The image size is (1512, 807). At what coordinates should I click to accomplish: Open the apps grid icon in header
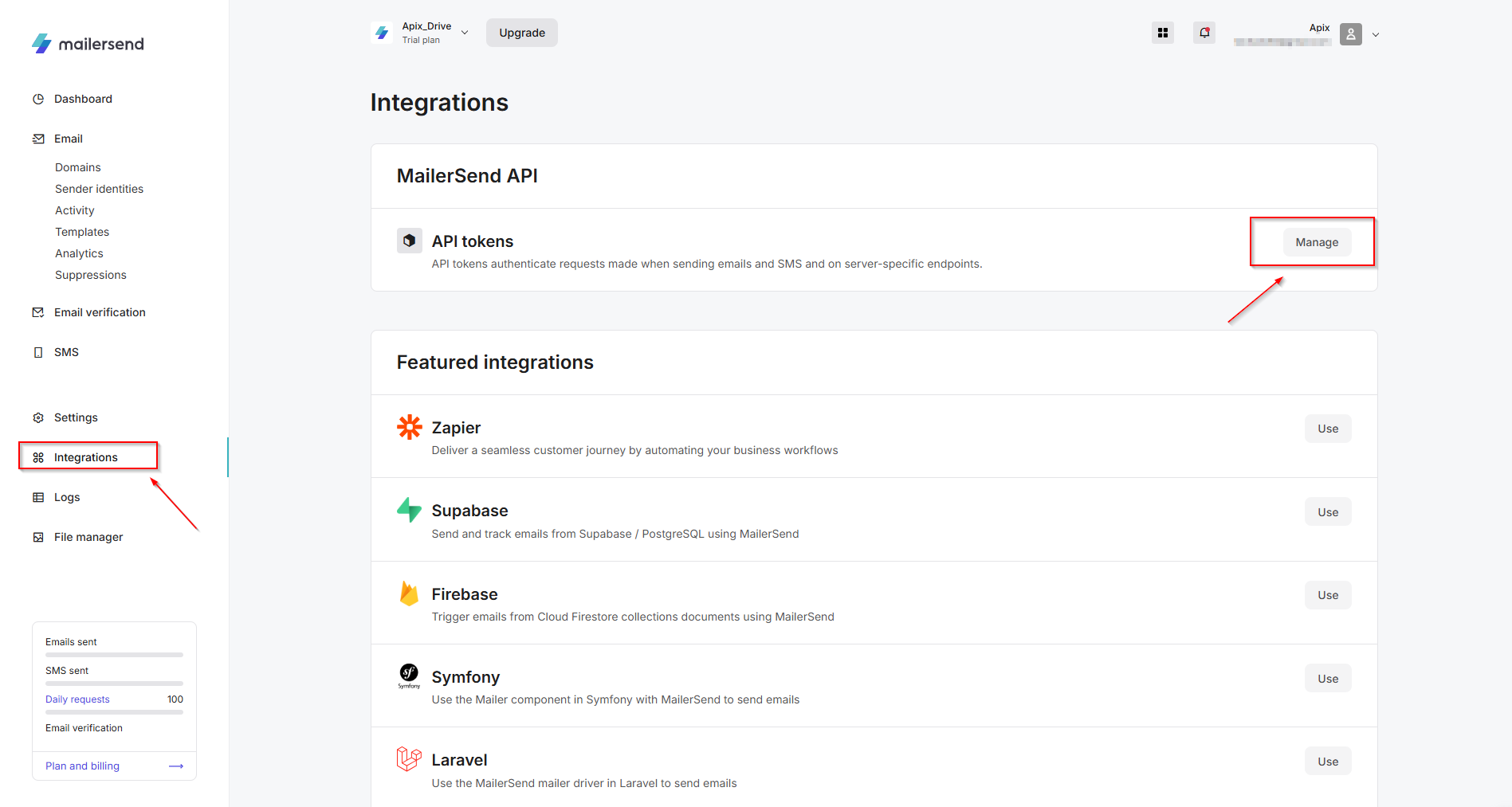(x=1163, y=33)
